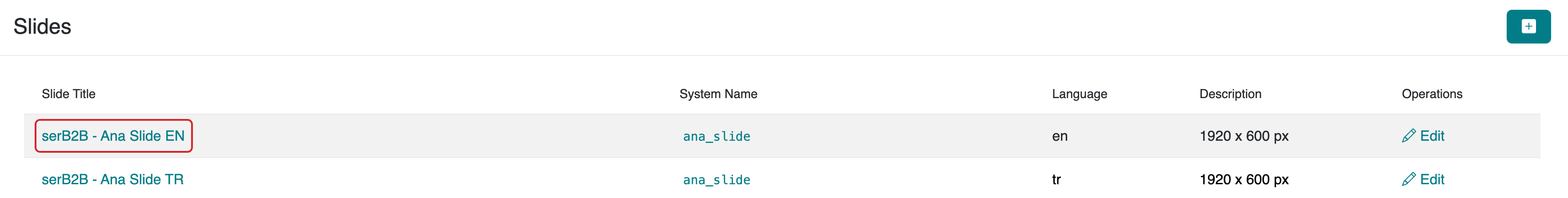Click the Slide Title column header
The image size is (1568, 198).
[69, 94]
